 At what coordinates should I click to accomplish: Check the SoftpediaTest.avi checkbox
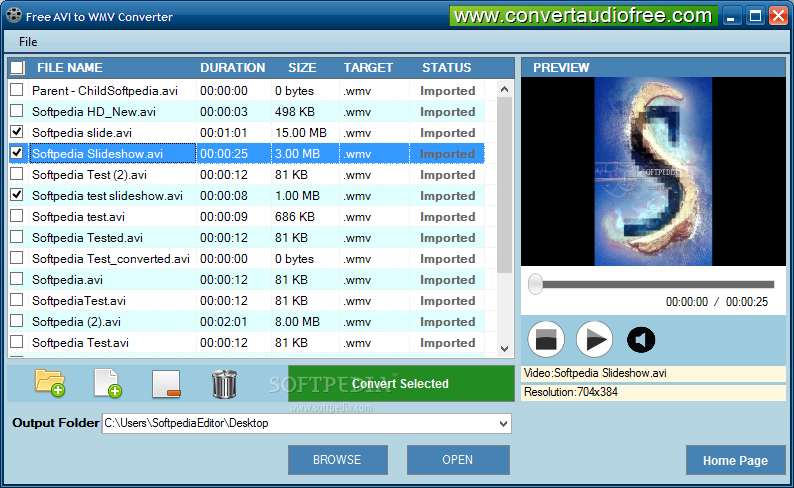(17, 300)
